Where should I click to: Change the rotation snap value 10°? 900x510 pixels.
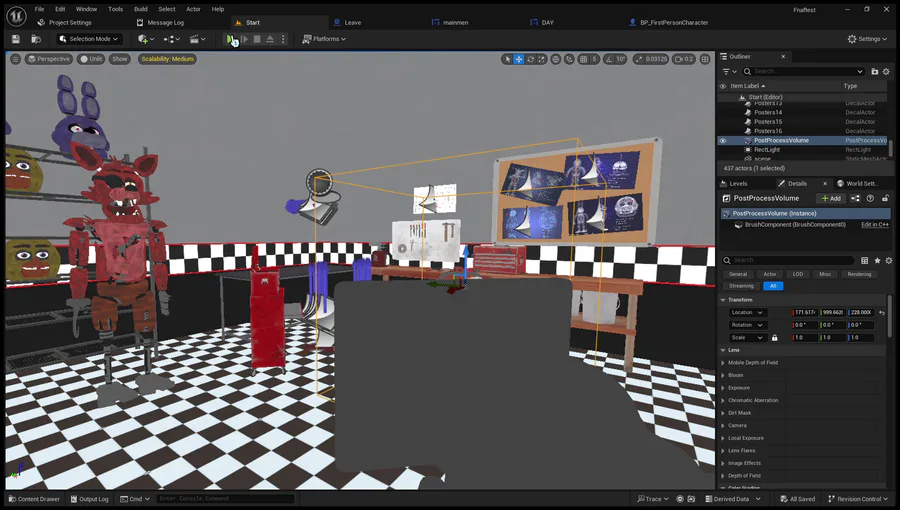click(x=621, y=59)
